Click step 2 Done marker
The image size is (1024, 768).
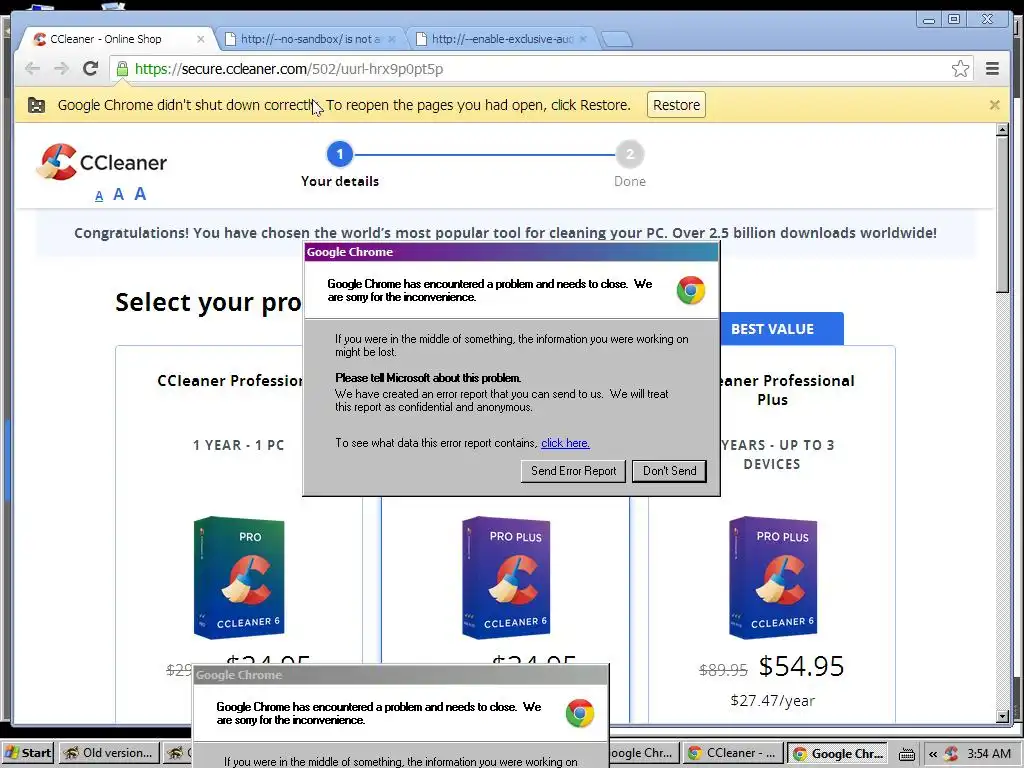(630, 155)
